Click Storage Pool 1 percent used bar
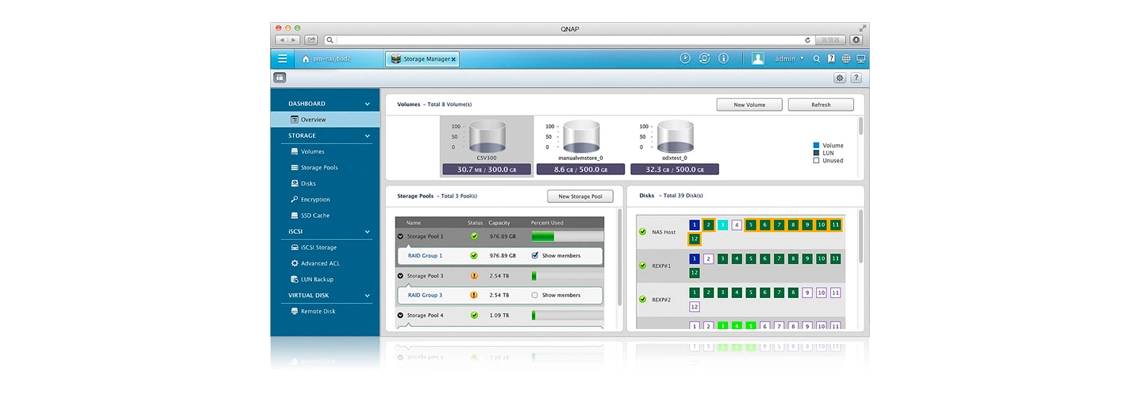Screen dimensions: 1140x400 (x=567, y=236)
